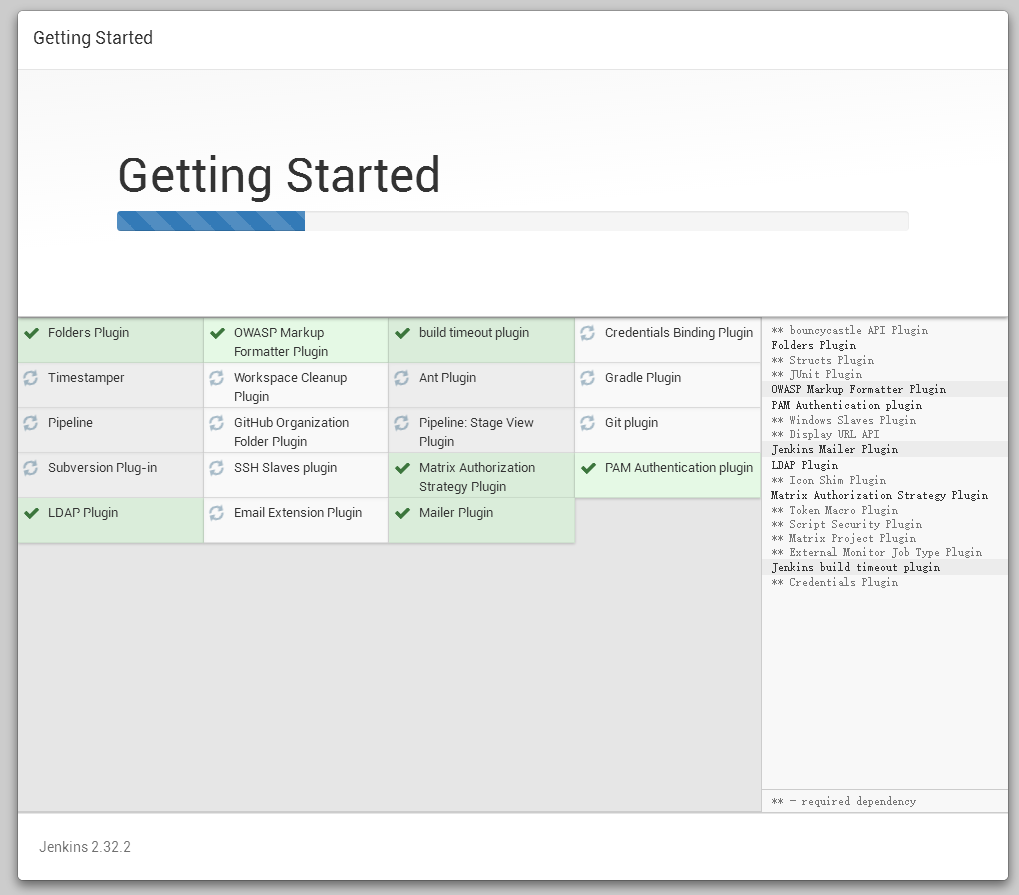
Task: Click the pending spinner next to Timestamper
Action: point(31,378)
